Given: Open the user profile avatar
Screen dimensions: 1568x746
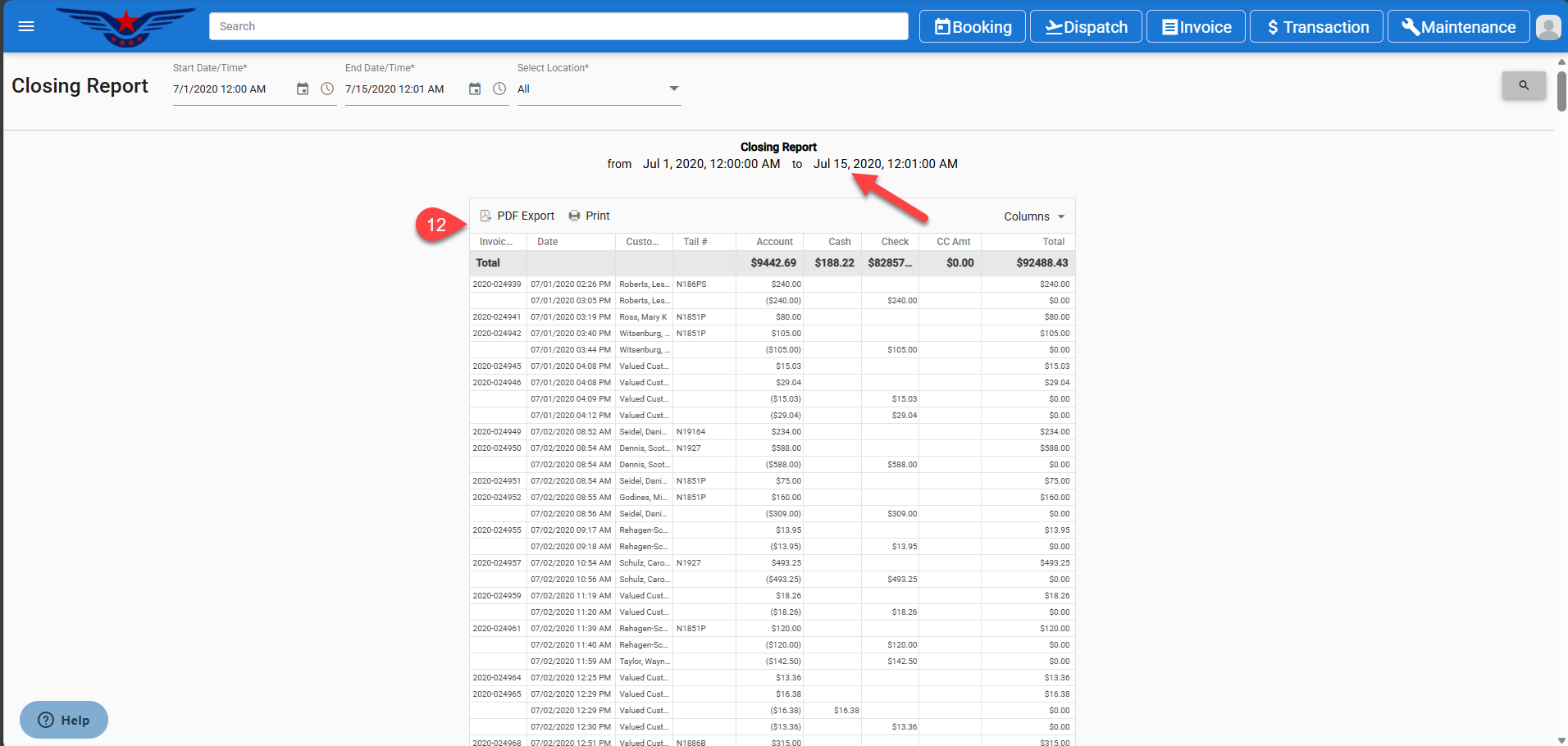Looking at the screenshot, I should (x=1547, y=27).
